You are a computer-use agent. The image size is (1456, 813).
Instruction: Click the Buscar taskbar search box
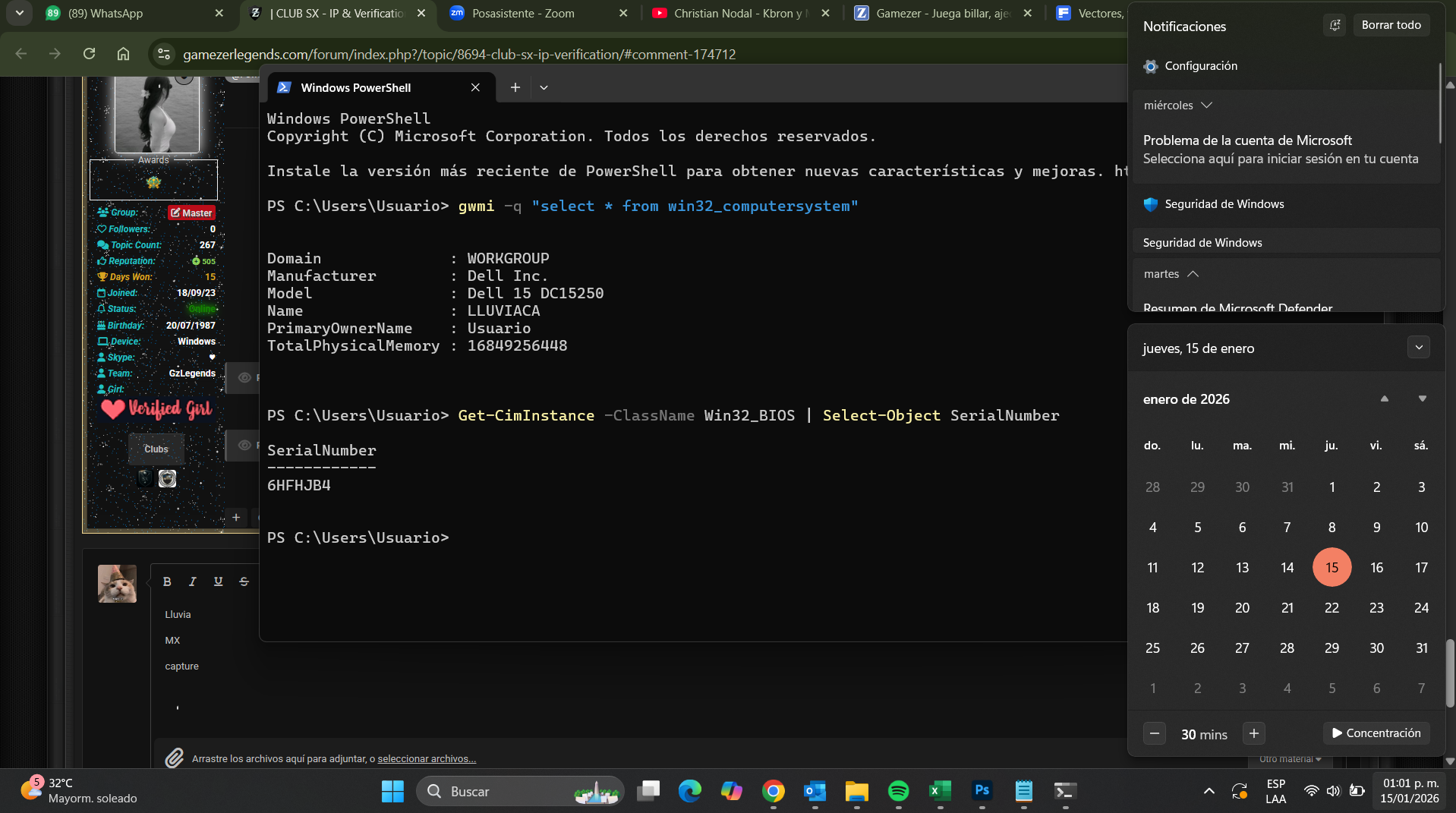click(519, 791)
